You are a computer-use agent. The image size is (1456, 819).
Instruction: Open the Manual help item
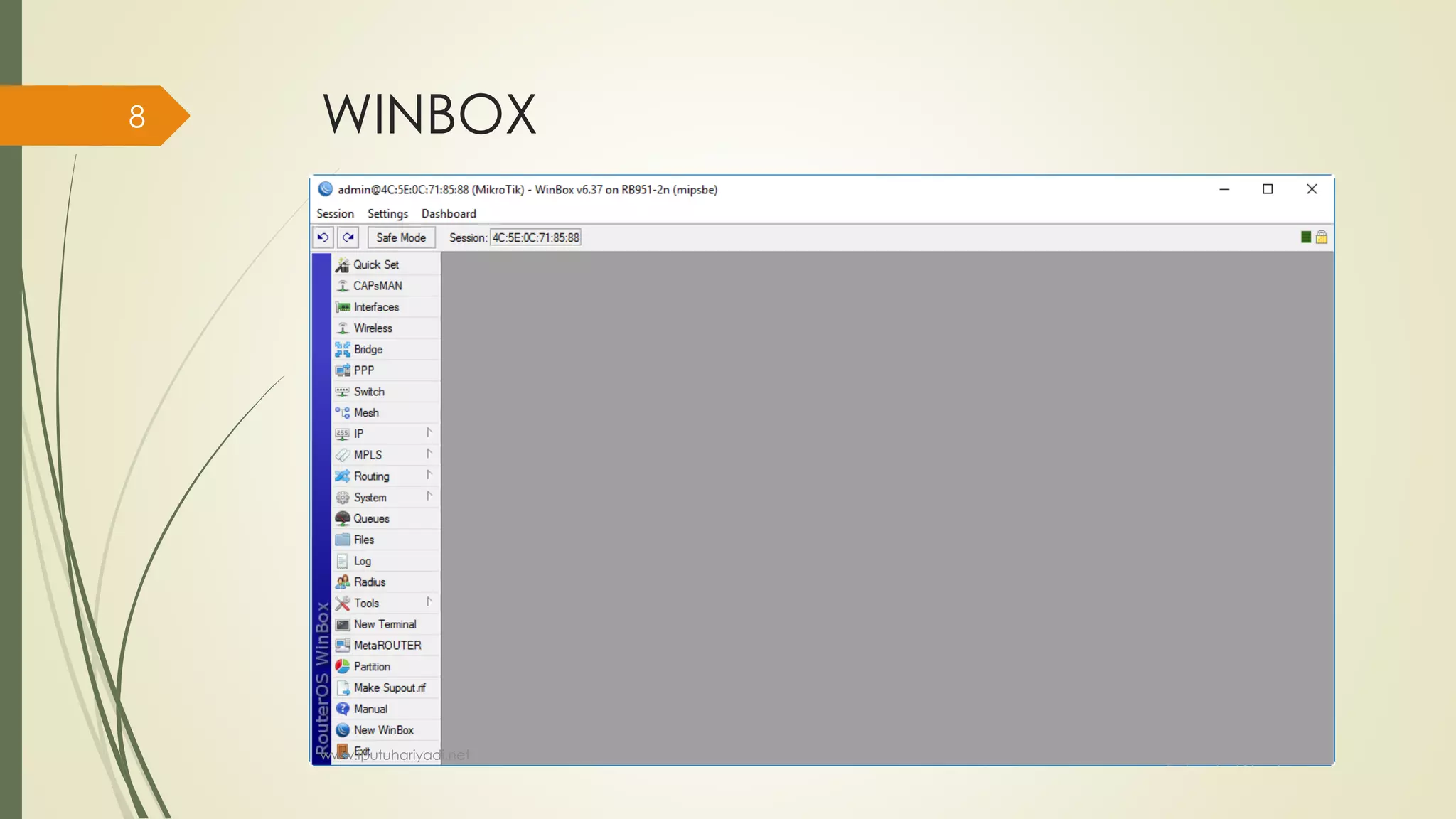click(x=386, y=709)
